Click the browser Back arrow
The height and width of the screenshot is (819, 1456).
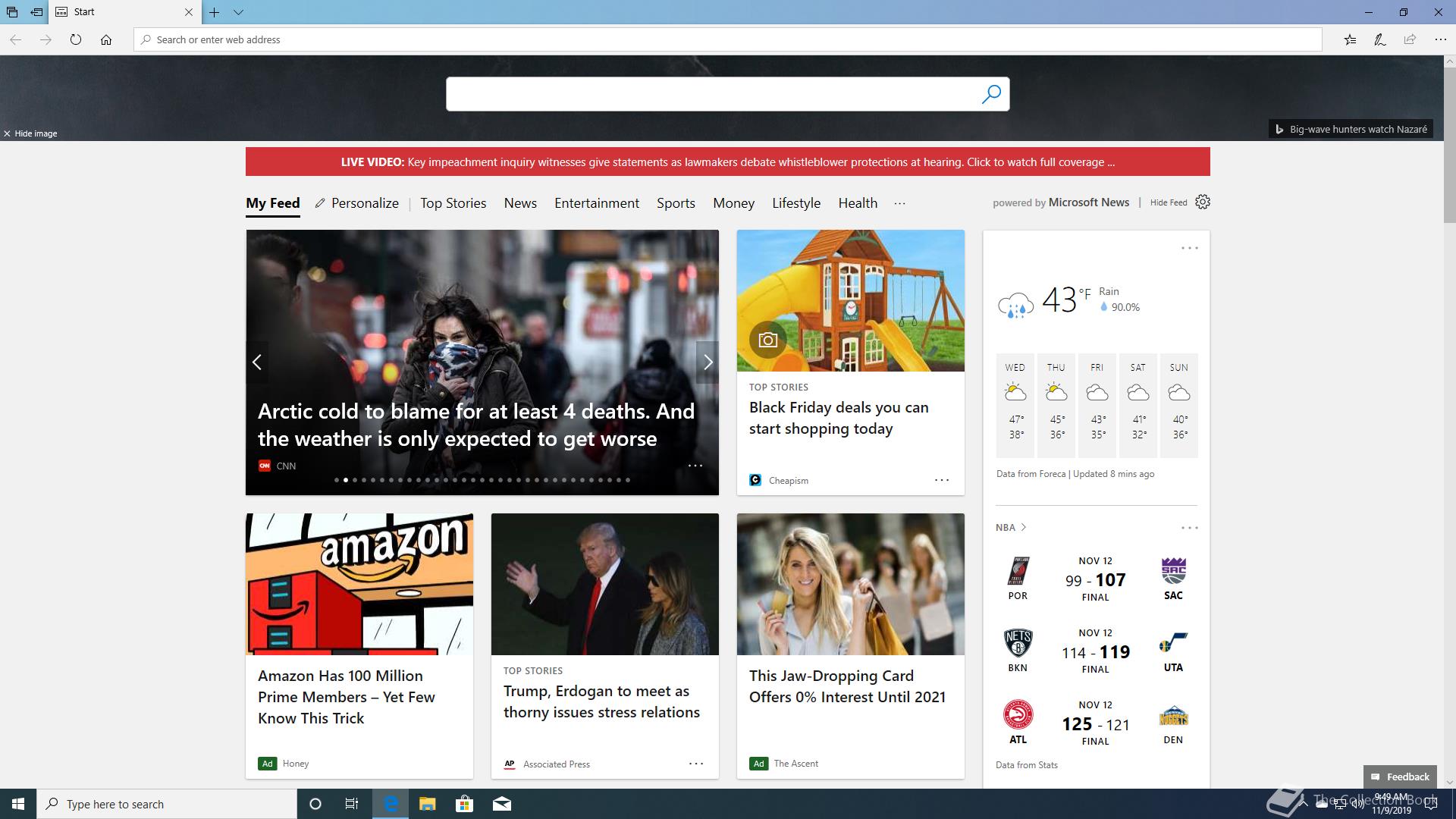[15, 39]
